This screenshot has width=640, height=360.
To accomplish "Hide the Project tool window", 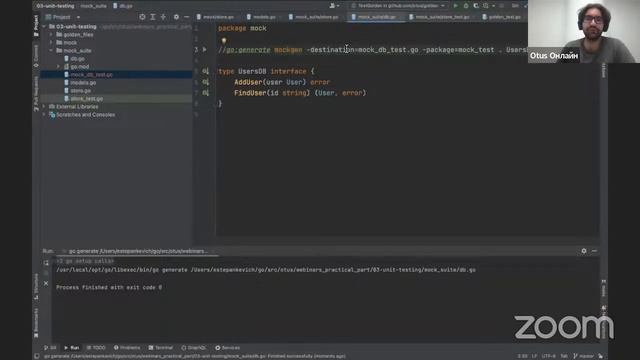I will coord(187,17).
